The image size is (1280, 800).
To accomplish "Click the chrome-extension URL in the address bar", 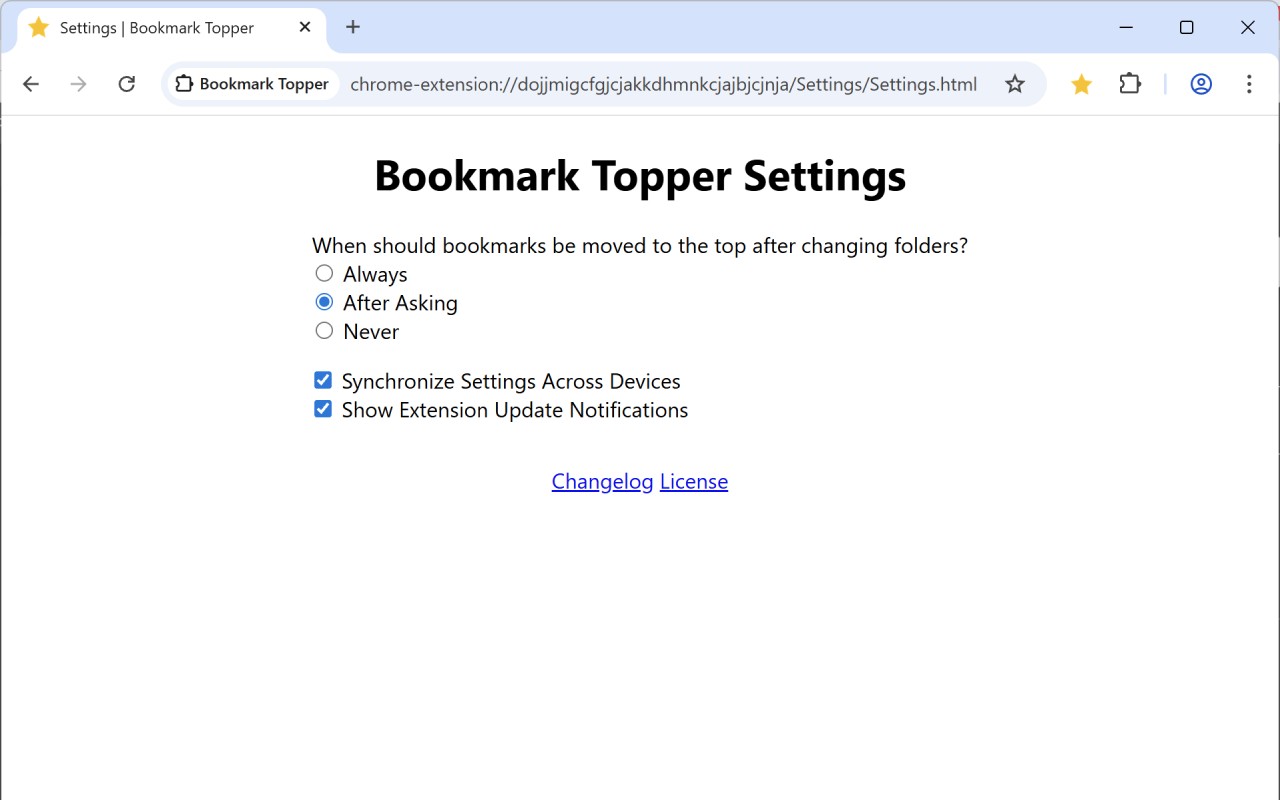I will [x=663, y=84].
